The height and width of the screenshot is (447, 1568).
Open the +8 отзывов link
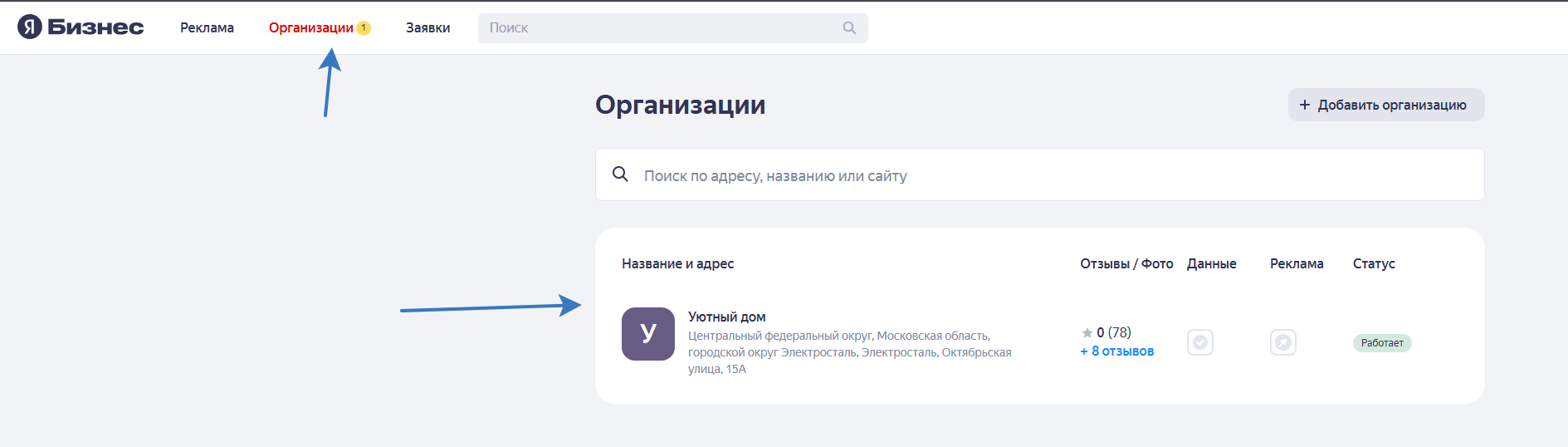click(1116, 351)
